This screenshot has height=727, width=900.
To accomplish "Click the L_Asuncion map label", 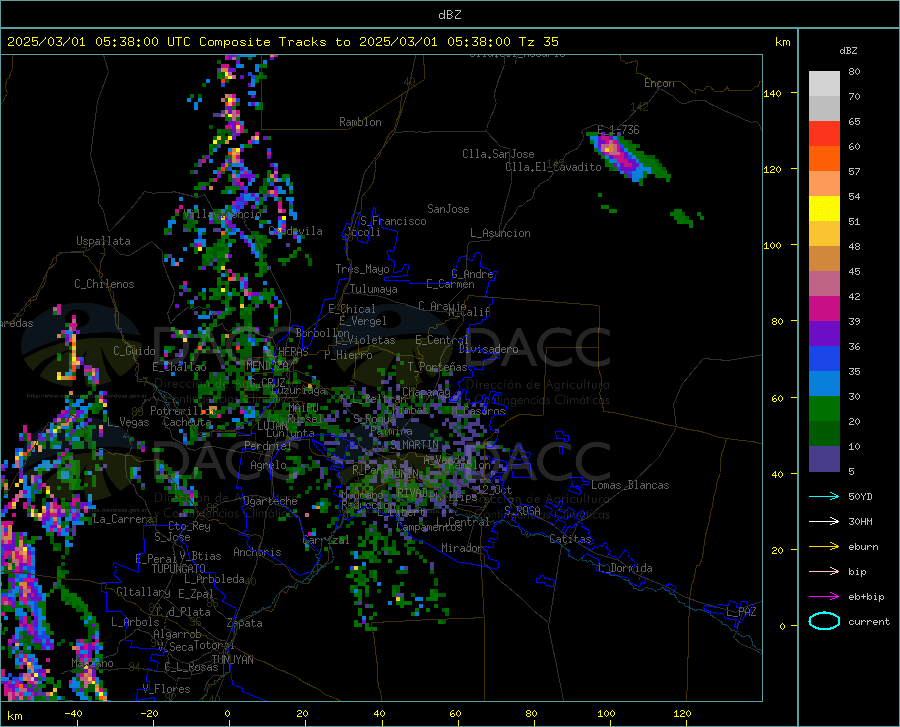I will point(500,233).
